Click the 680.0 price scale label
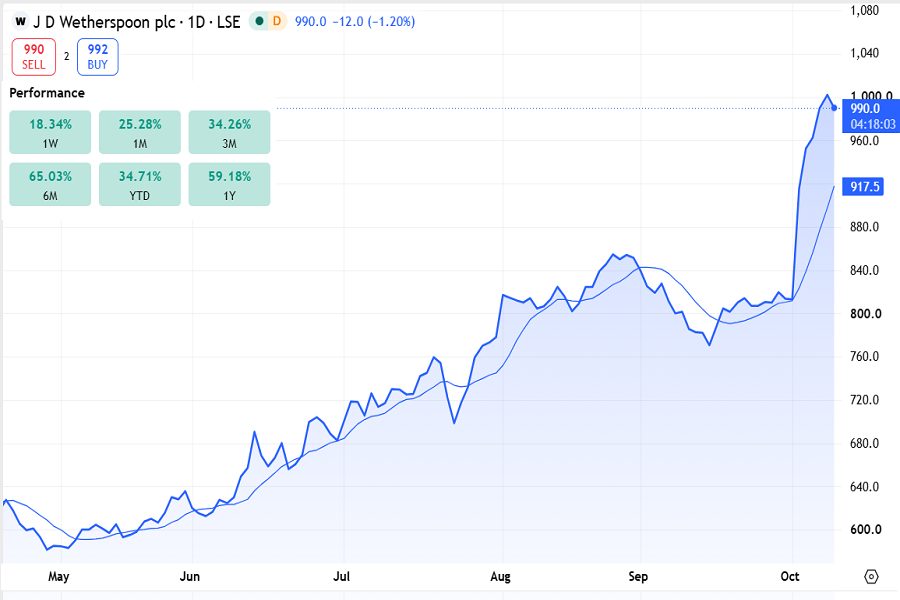The width and height of the screenshot is (900, 600). pos(864,443)
